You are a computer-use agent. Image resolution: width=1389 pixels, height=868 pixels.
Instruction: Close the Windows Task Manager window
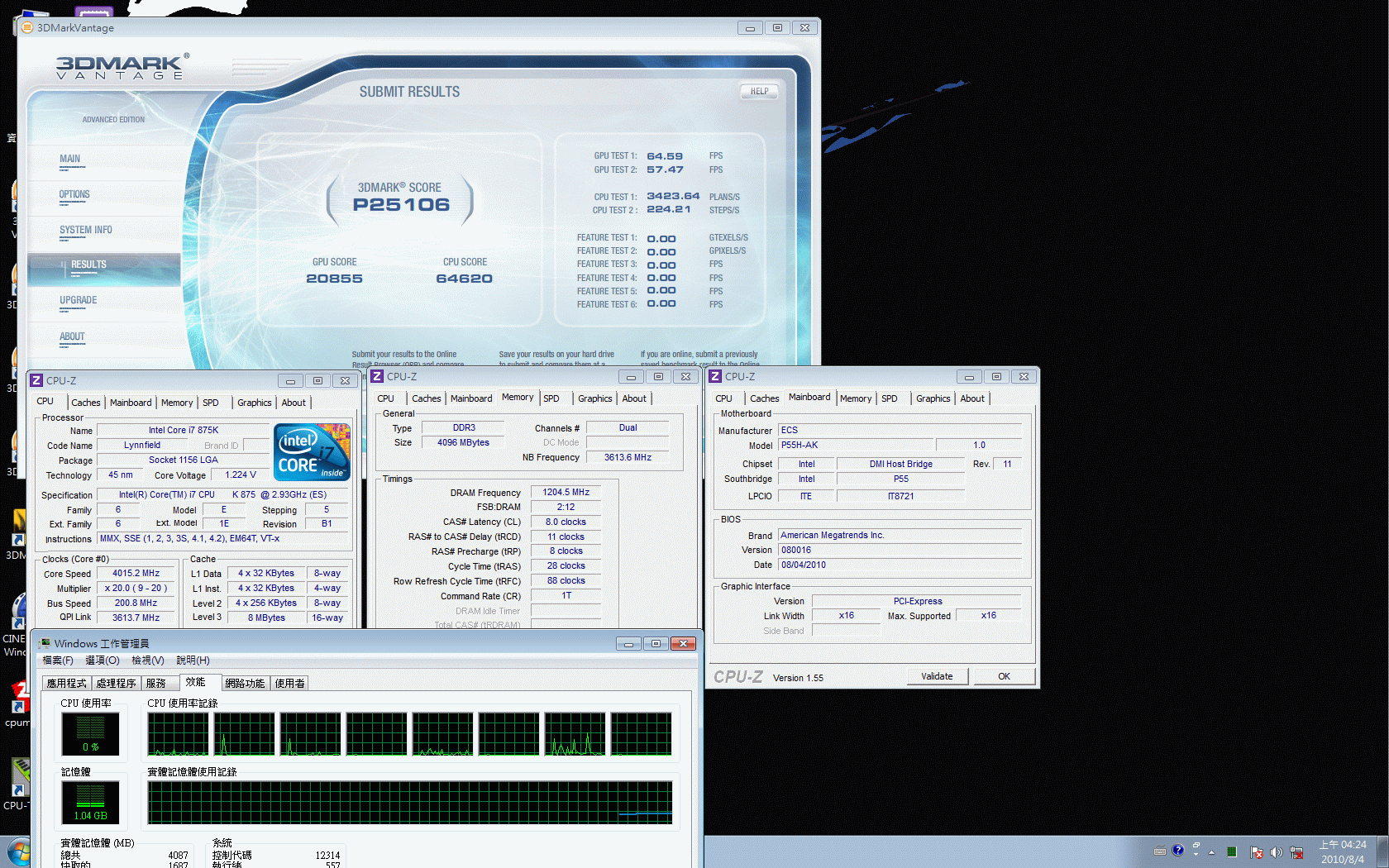[x=683, y=643]
